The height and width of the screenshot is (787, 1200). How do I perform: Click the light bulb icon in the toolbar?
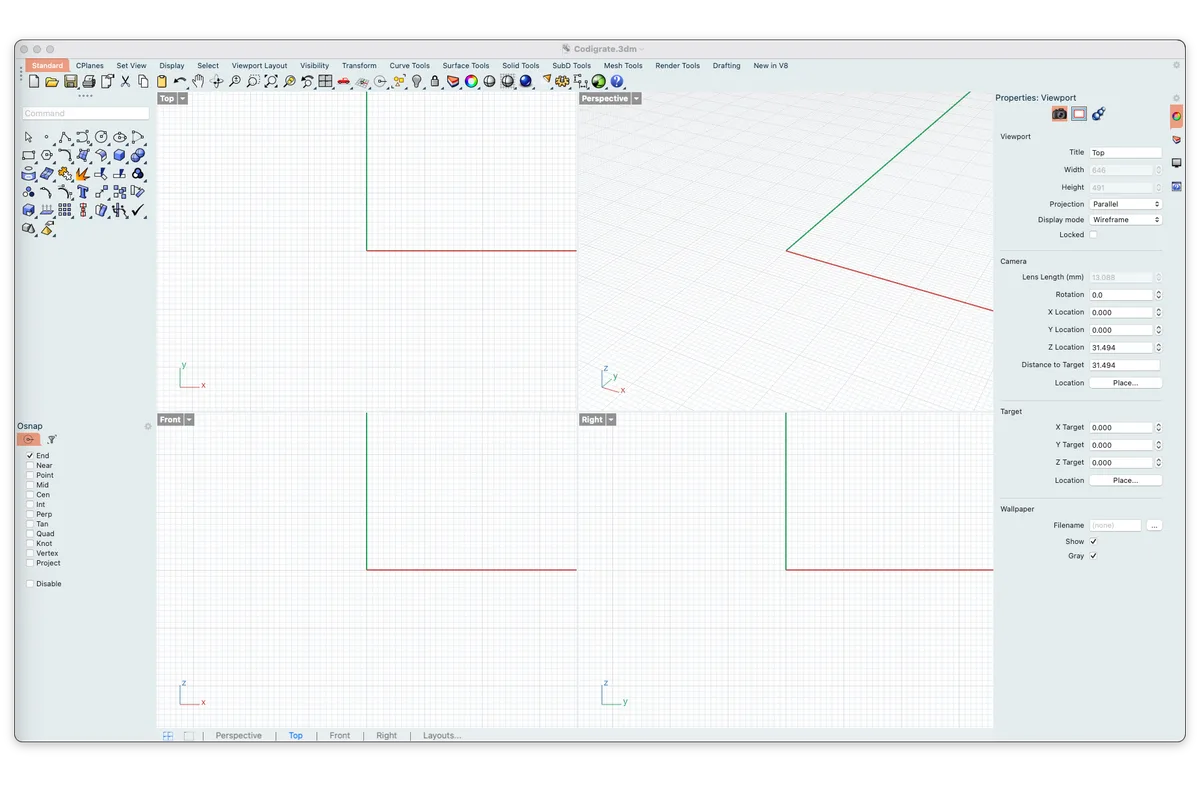pos(417,81)
